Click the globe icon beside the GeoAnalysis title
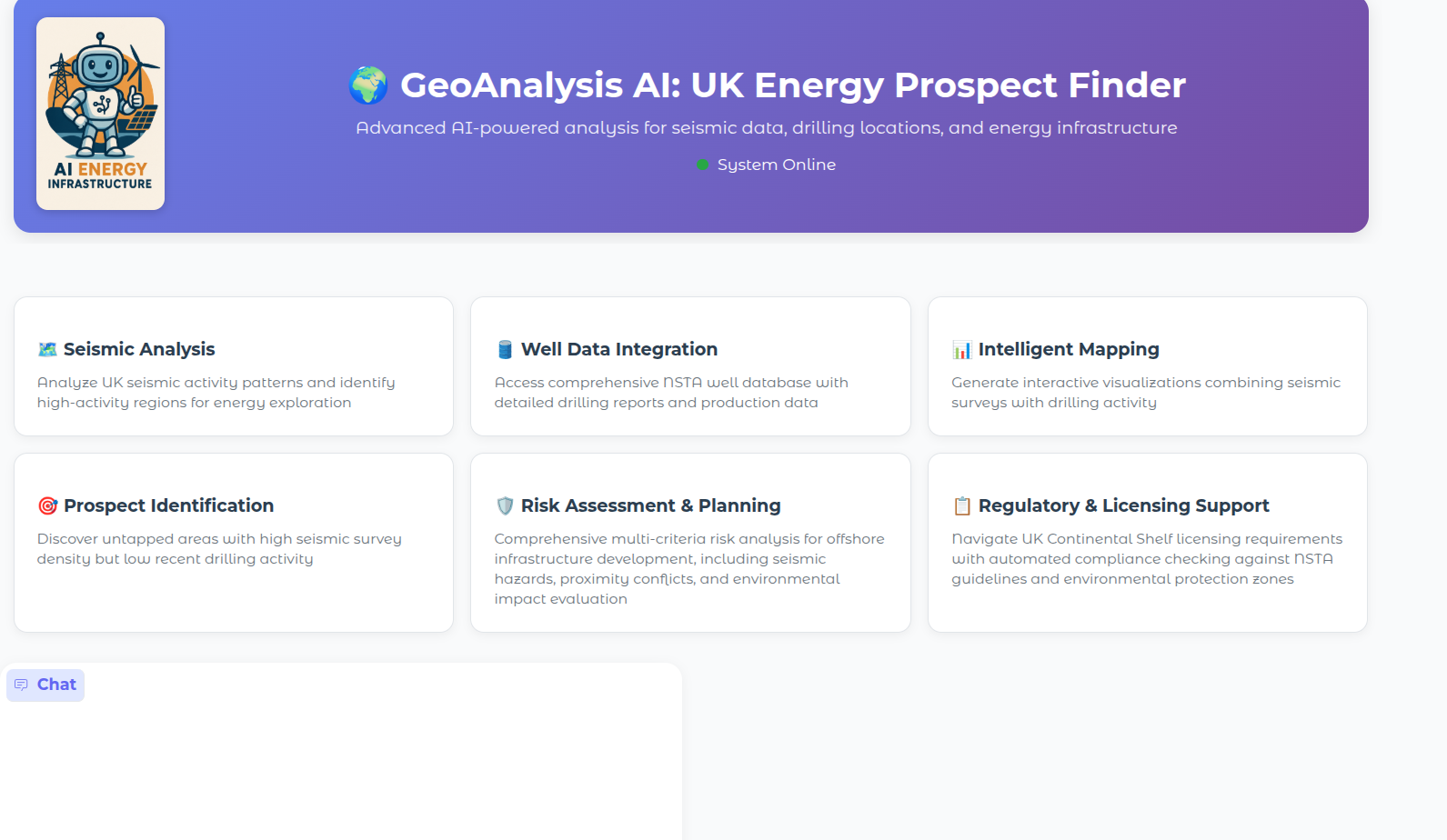The height and width of the screenshot is (840, 1447). tap(368, 85)
